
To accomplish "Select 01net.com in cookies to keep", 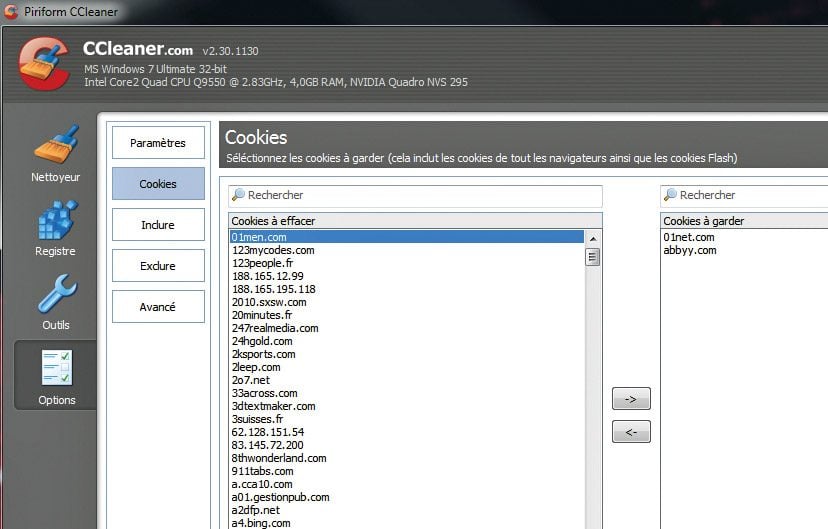I will point(689,237).
